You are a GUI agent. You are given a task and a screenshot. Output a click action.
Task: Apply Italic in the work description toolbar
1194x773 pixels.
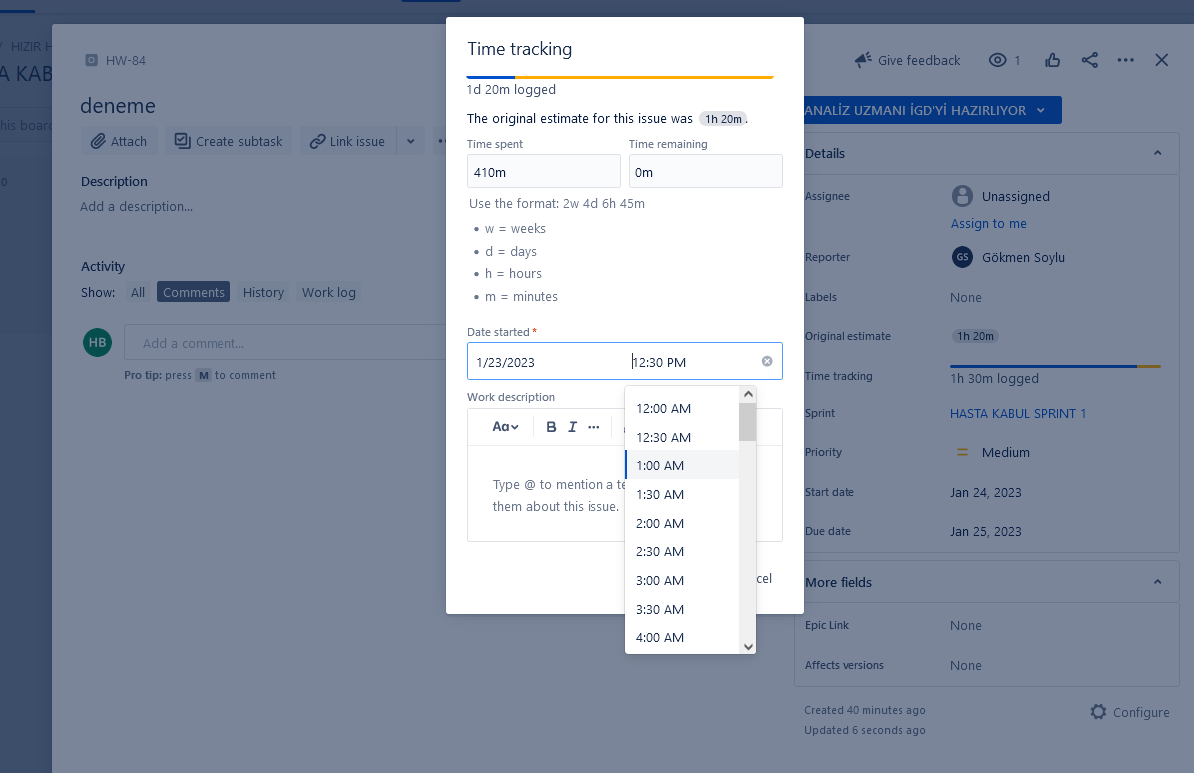click(571, 426)
